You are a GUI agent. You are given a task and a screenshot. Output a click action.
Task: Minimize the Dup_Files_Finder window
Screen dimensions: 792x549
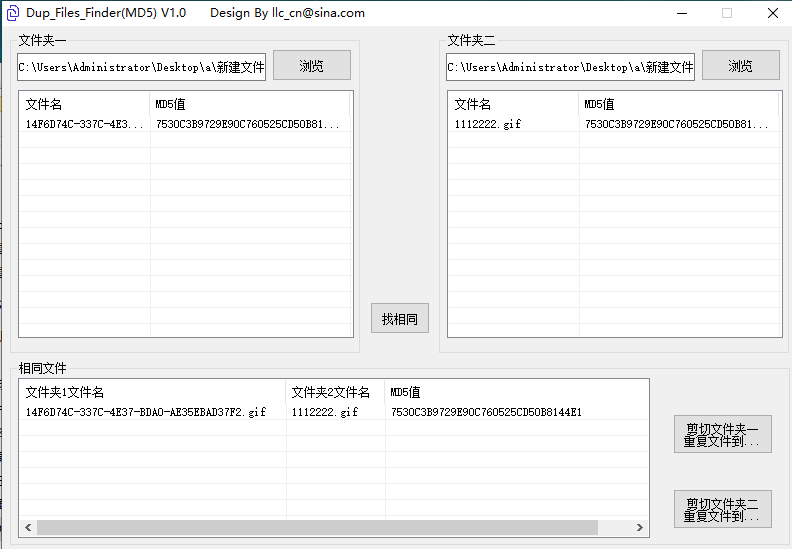tap(681, 13)
